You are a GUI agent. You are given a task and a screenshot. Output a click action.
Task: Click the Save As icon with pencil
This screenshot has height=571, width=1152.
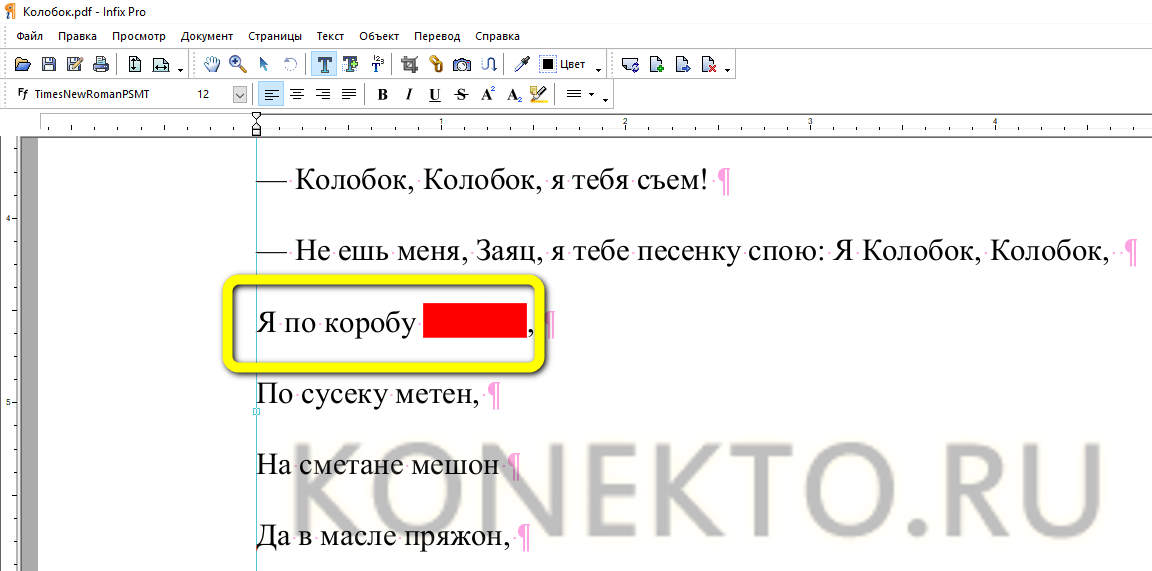point(74,65)
